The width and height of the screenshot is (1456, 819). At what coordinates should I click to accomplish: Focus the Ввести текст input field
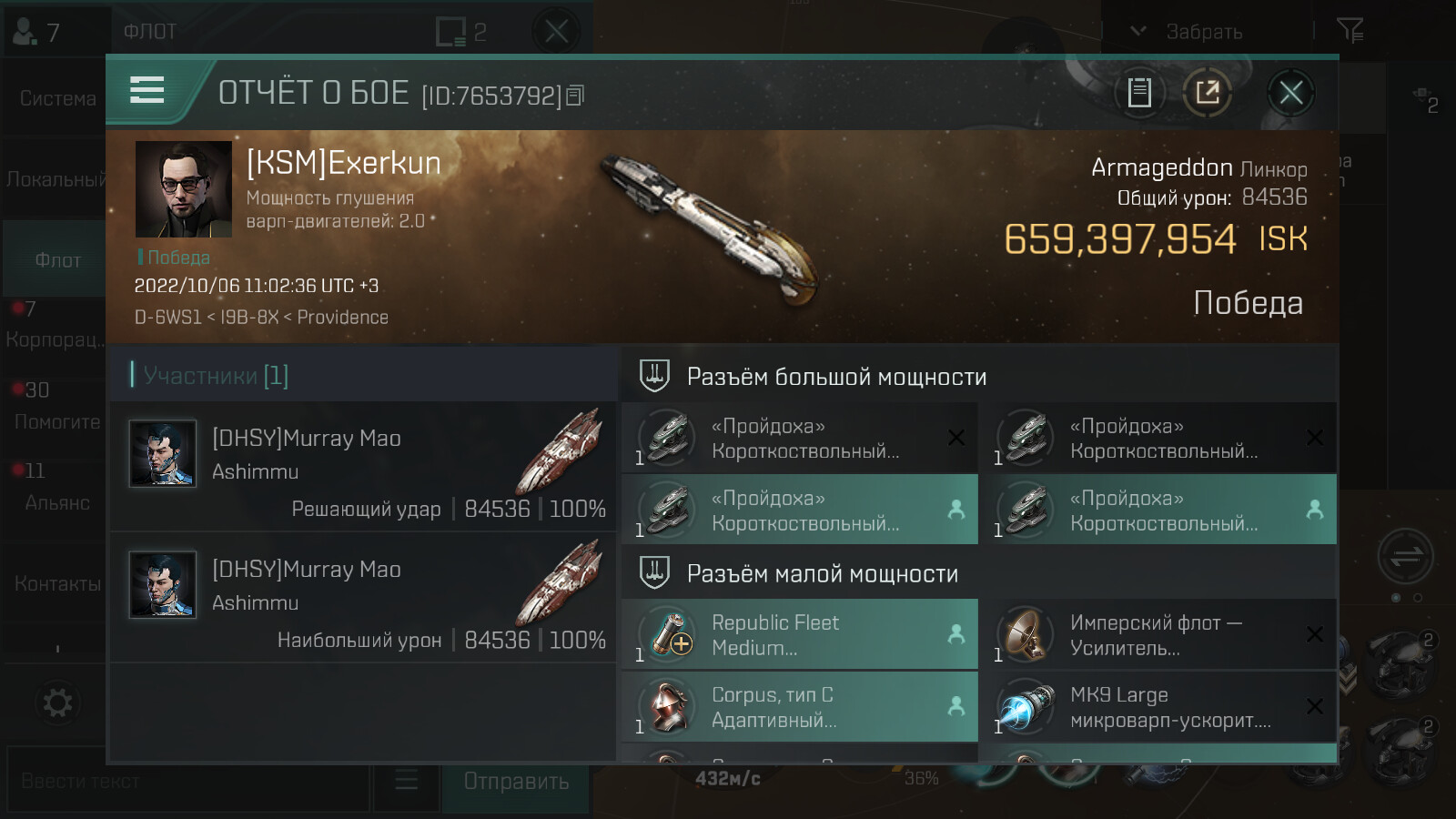[x=189, y=781]
